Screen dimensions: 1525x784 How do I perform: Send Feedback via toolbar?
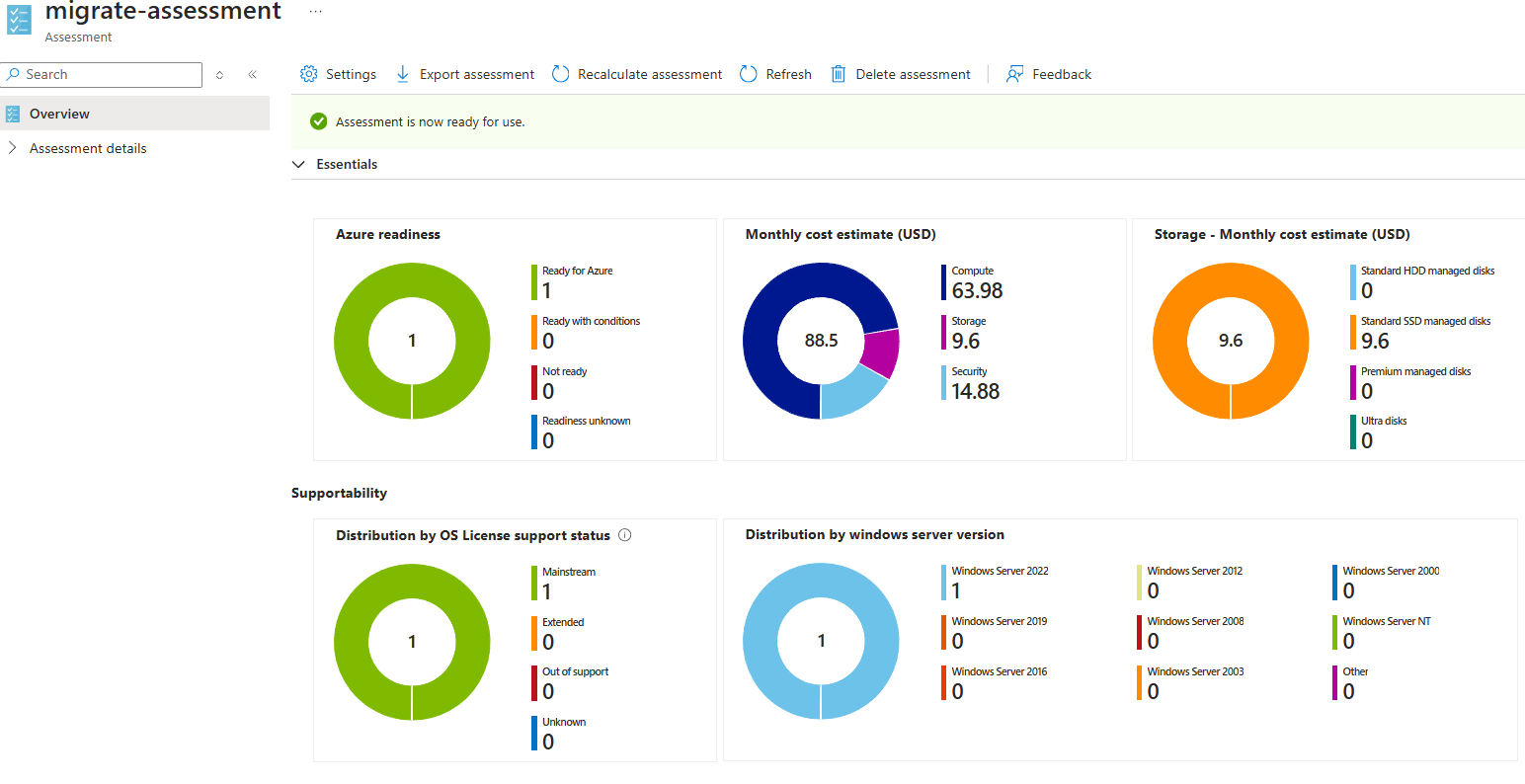1049,74
